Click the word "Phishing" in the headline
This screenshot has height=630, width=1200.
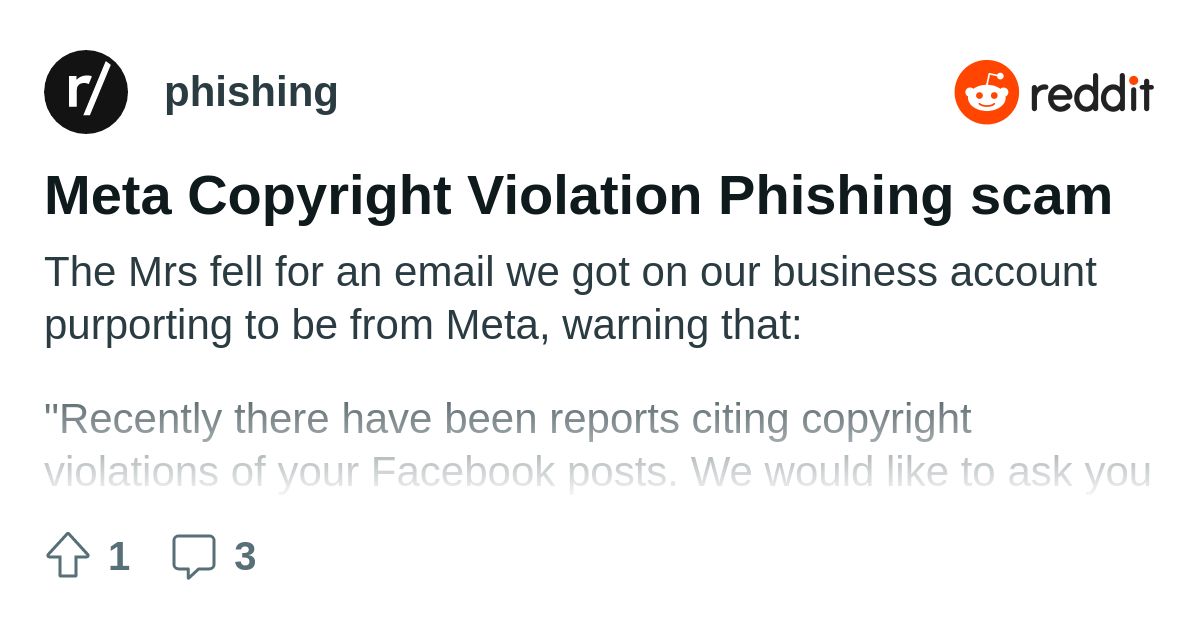click(836, 196)
